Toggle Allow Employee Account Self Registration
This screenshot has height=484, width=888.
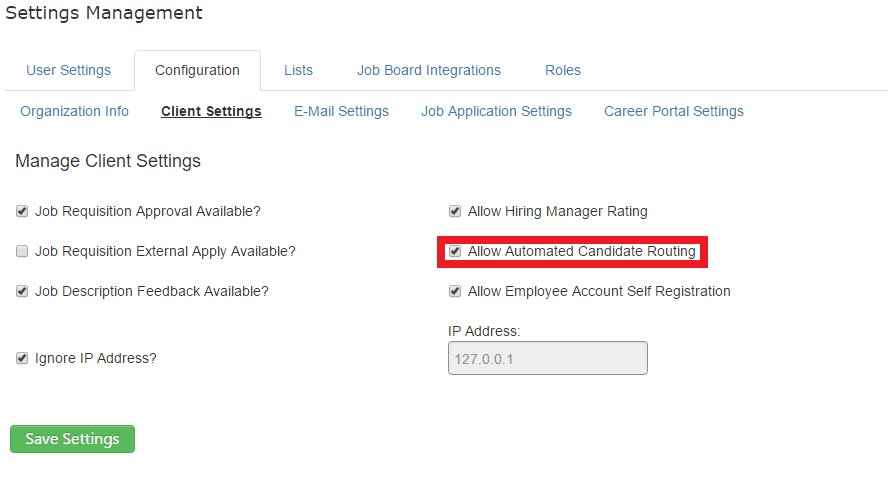[x=455, y=292]
